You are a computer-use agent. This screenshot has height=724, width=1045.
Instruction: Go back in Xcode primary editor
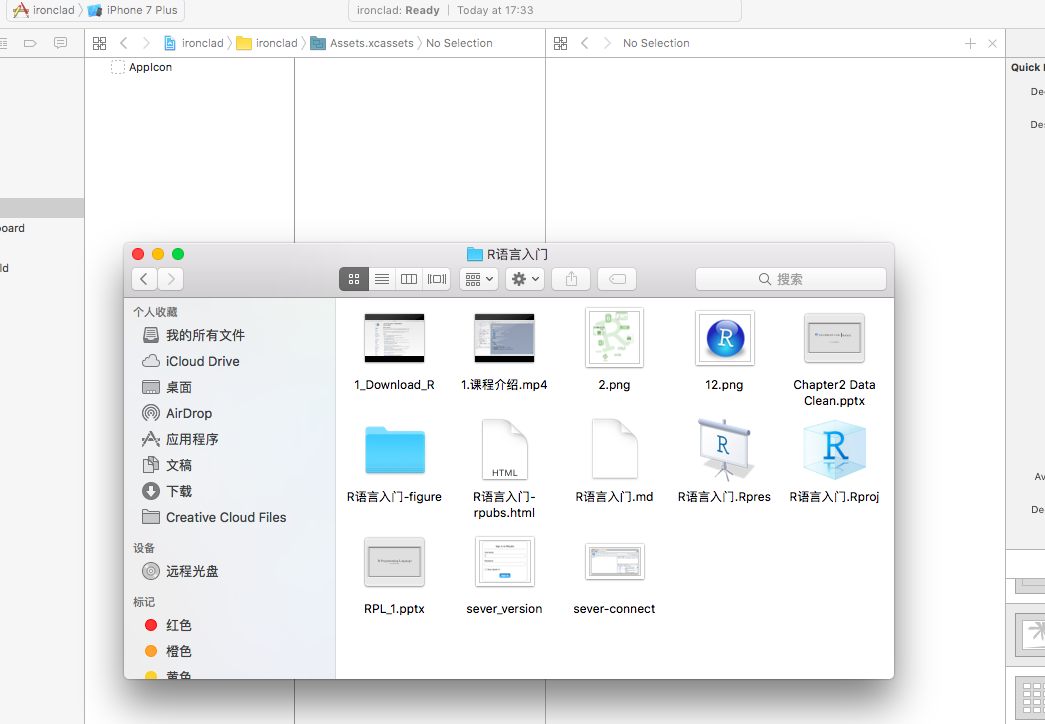tap(124, 43)
